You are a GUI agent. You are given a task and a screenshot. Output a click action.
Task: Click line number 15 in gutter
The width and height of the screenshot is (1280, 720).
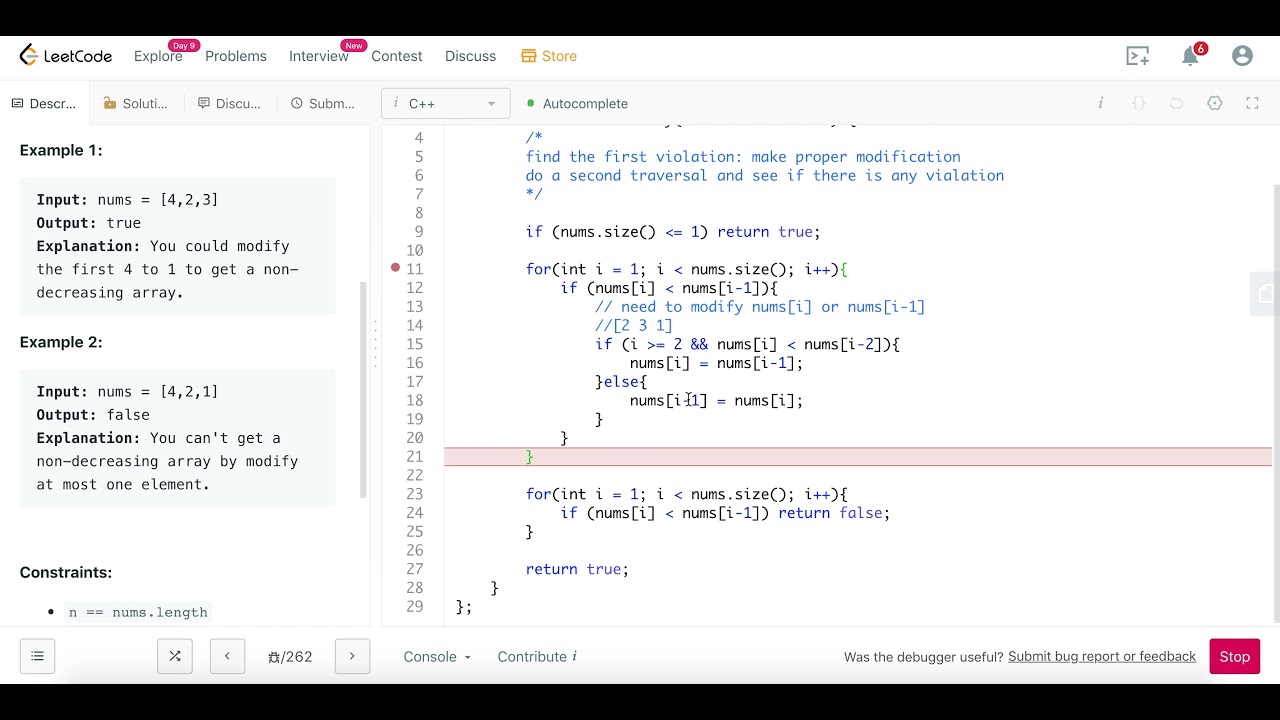coord(414,344)
